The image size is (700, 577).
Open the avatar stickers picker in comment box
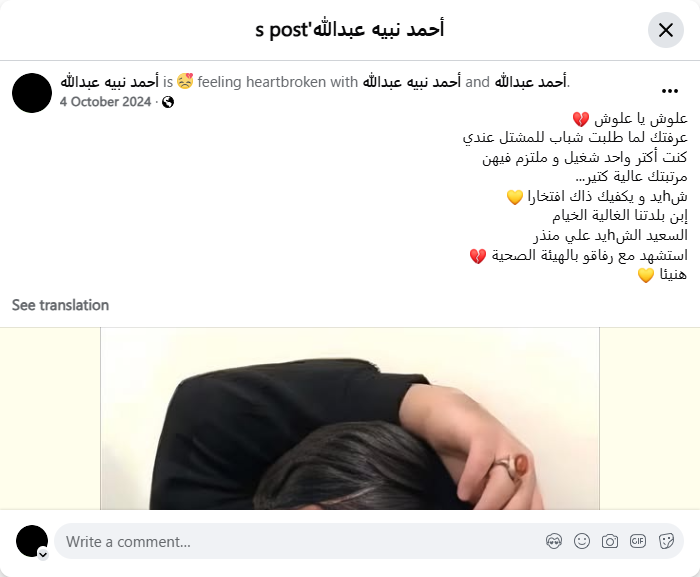click(x=554, y=541)
